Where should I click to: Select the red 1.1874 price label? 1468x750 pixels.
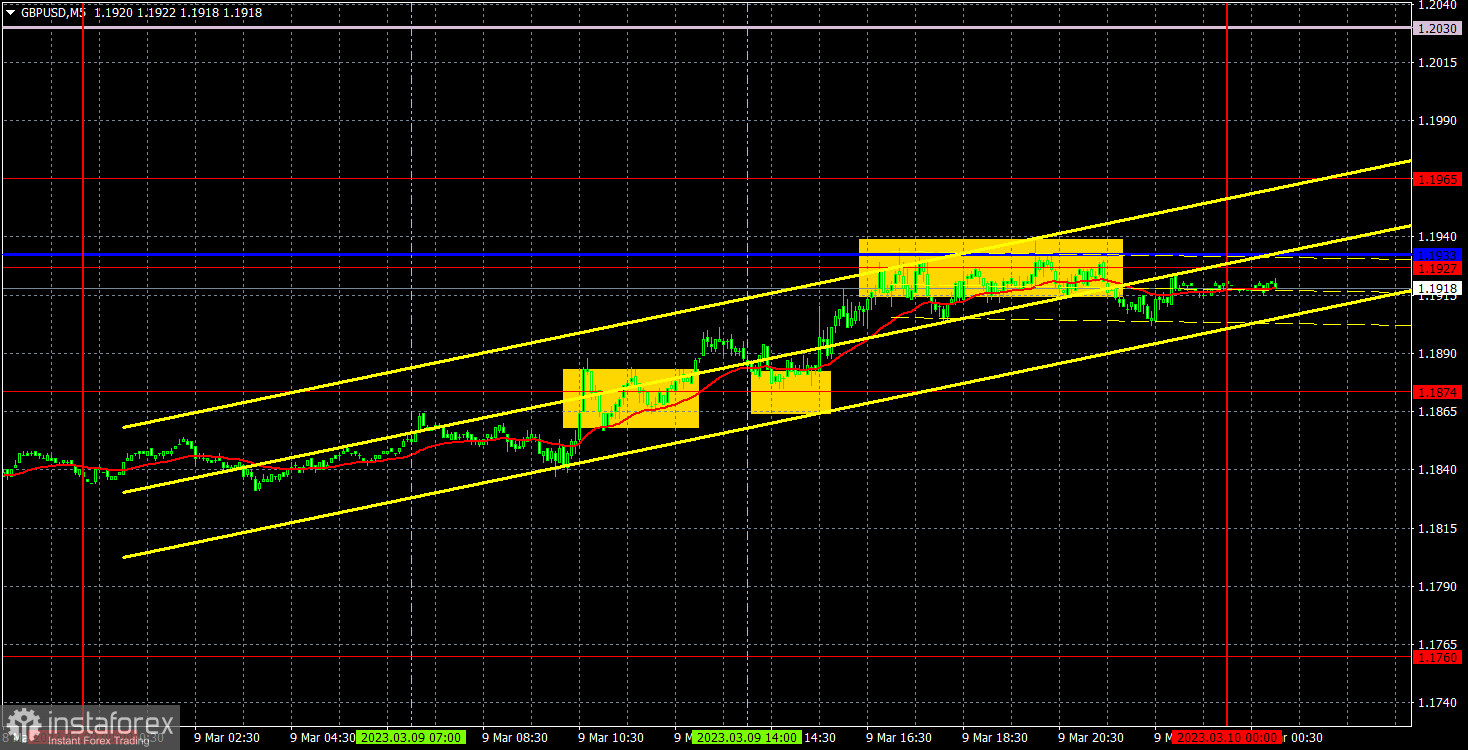1438,392
